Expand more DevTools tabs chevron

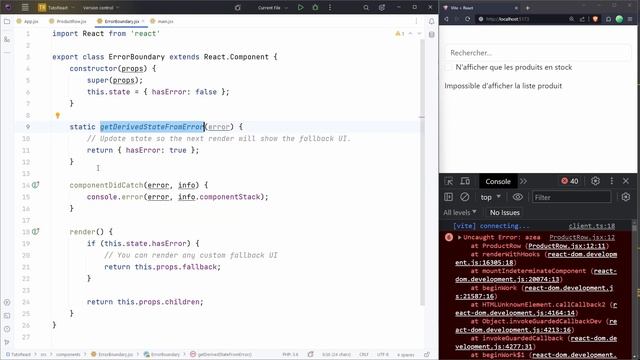(x=524, y=181)
